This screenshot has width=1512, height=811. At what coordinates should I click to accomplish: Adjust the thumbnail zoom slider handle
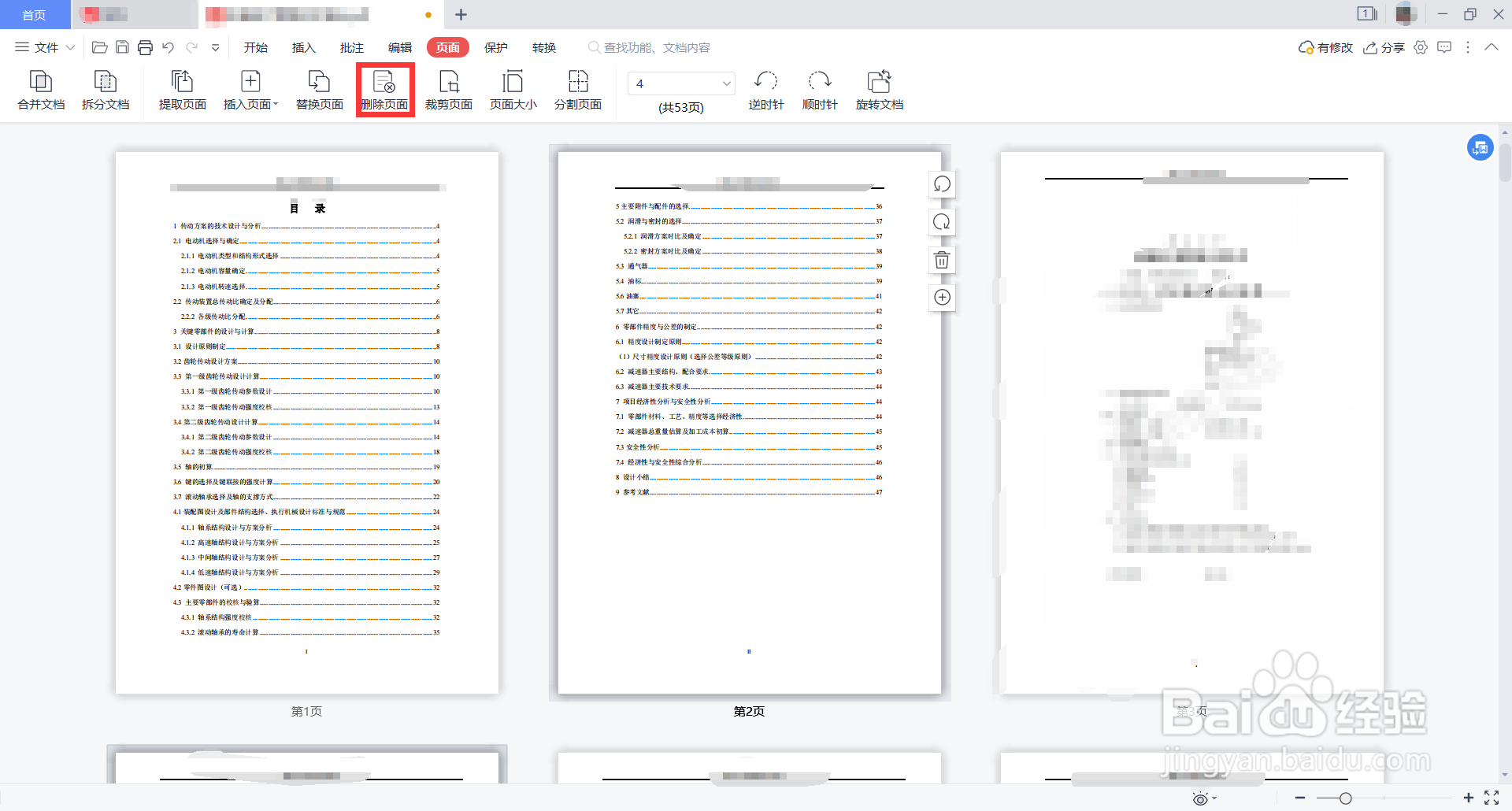click(x=1346, y=798)
